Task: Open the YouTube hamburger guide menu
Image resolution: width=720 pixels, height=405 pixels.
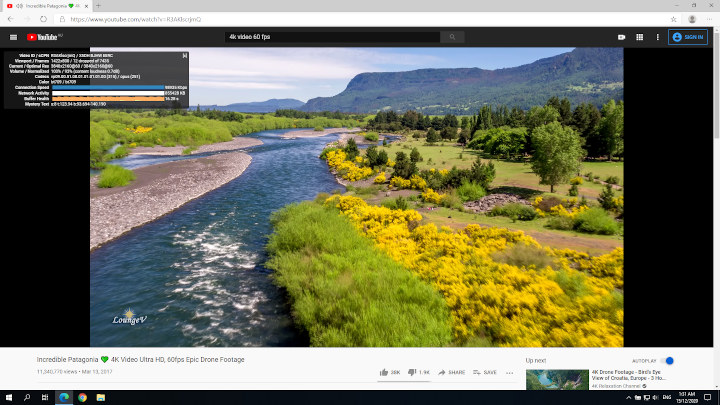Action: pos(13,37)
